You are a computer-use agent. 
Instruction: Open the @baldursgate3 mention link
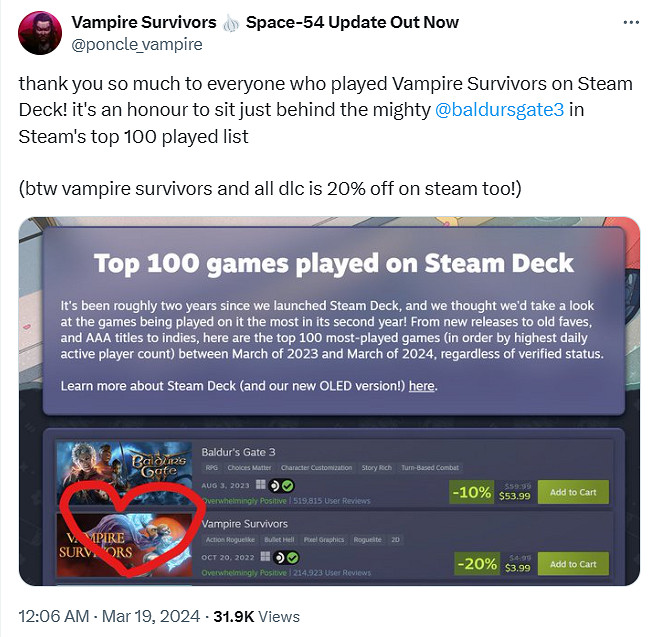500,110
